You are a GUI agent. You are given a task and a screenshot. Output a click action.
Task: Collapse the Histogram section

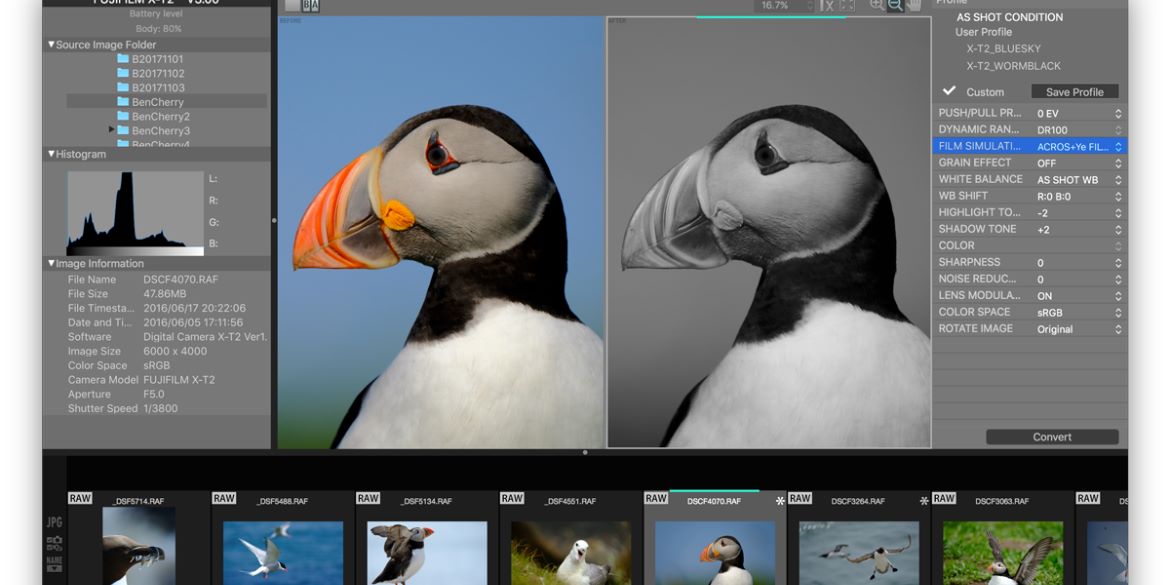[x=51, y=154]
